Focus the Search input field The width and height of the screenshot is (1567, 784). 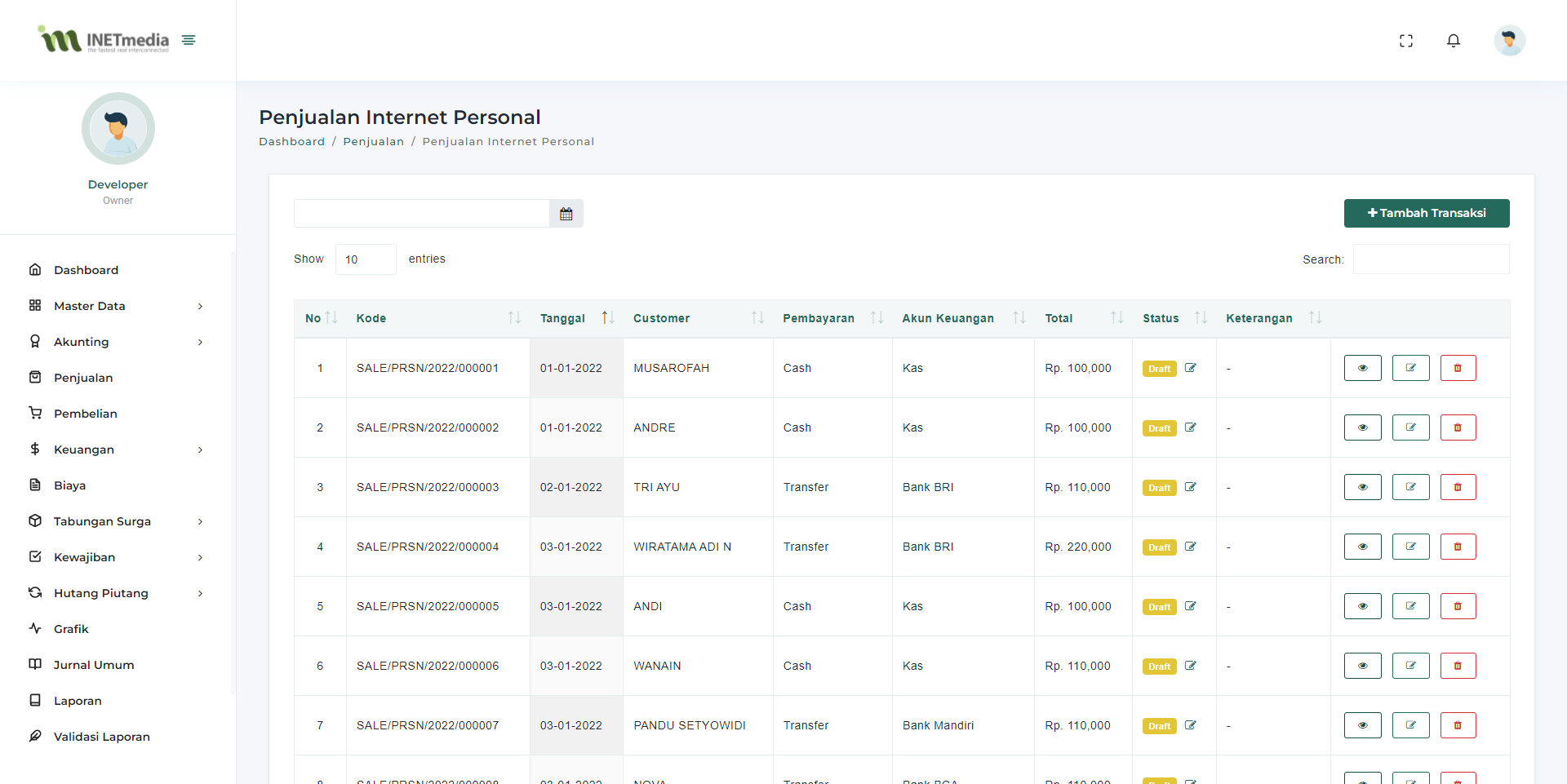coord(1431,259)
